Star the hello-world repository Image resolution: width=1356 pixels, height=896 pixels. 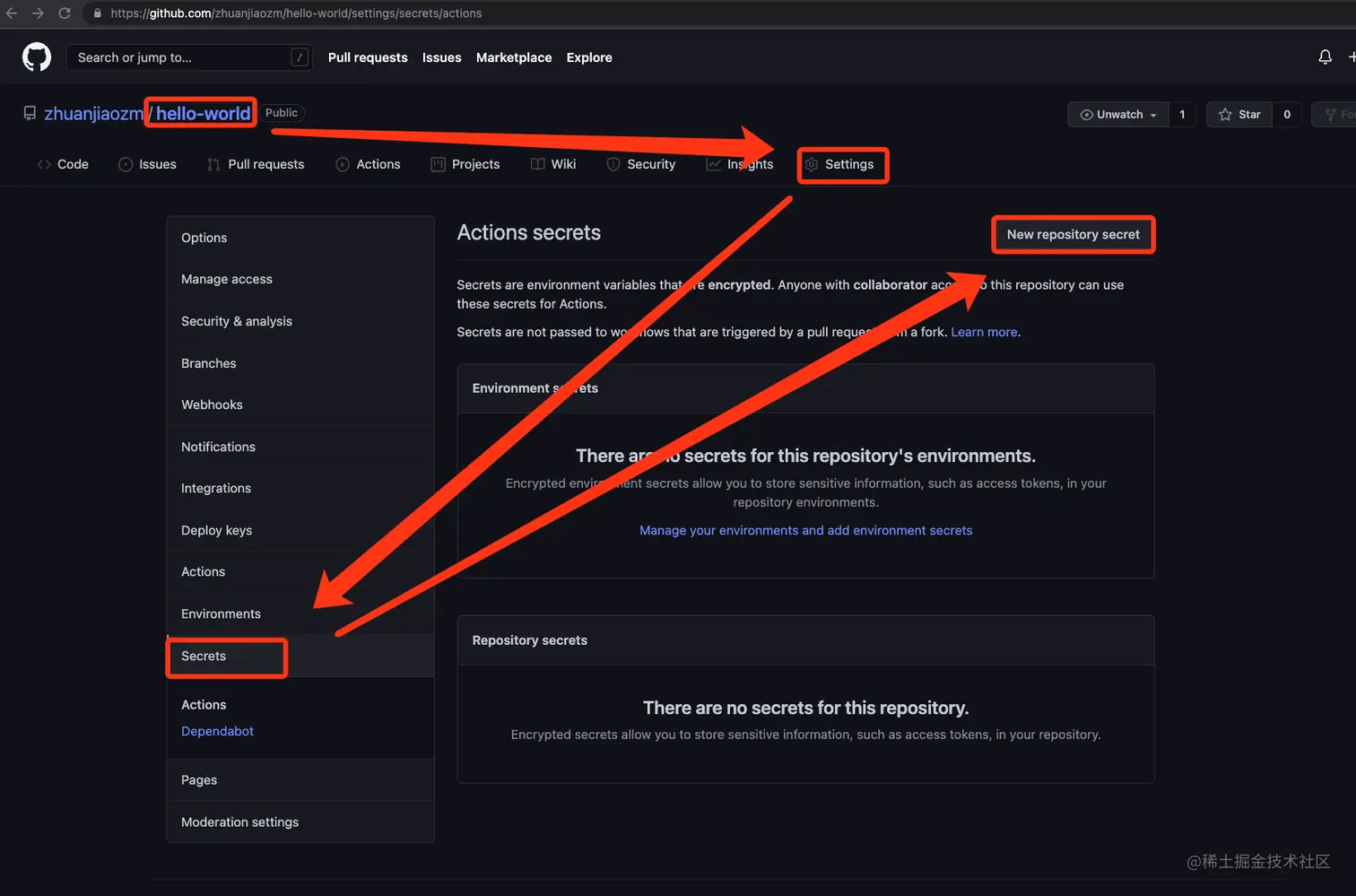pyautogui.click(x=1239, y=115)
